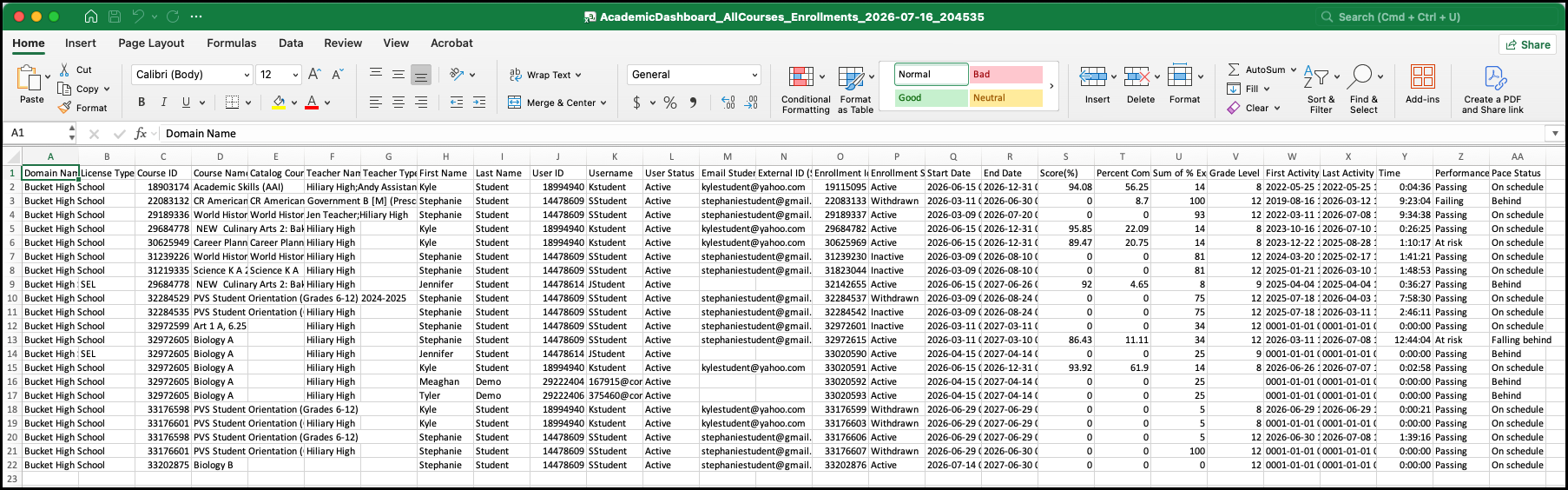This screenshot has width=1568, height=490.
Task: Open the Name Box dropdown stepper
Action: tap(72, 133)
